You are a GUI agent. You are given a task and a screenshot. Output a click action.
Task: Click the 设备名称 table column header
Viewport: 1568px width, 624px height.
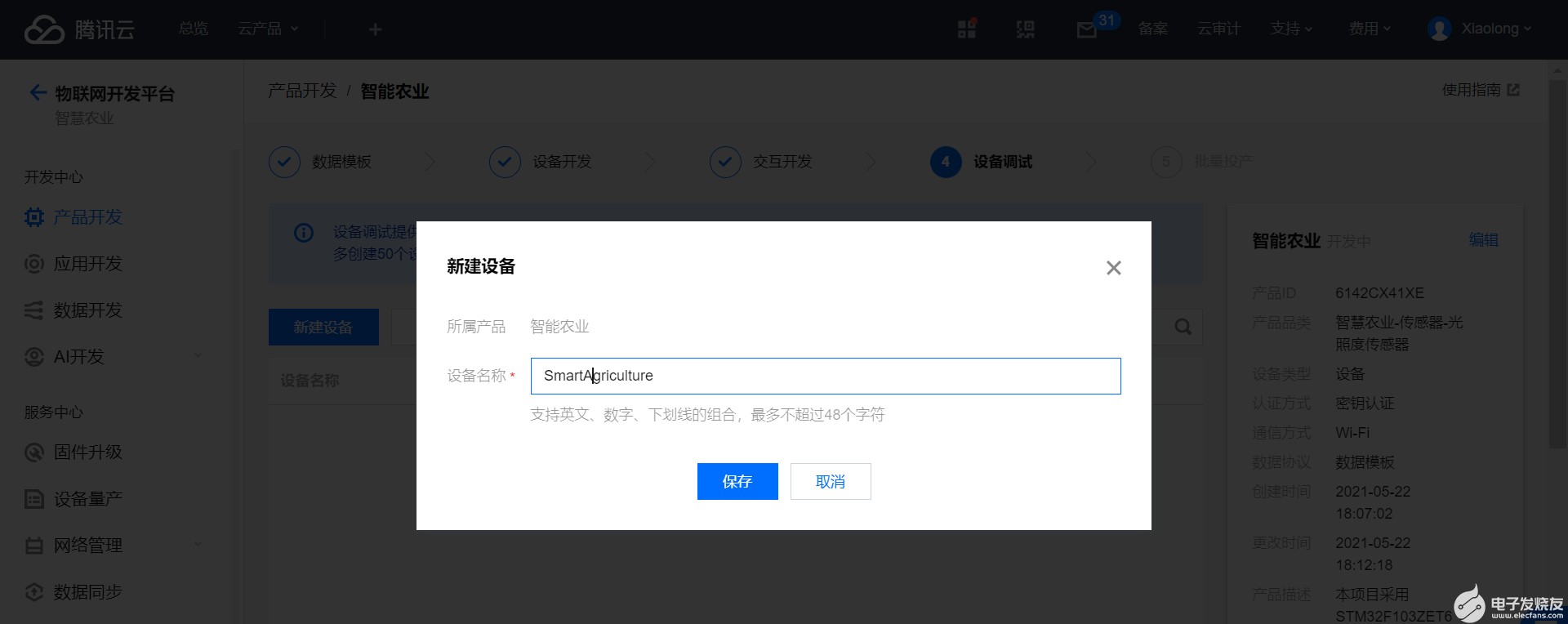coord(310,381)
